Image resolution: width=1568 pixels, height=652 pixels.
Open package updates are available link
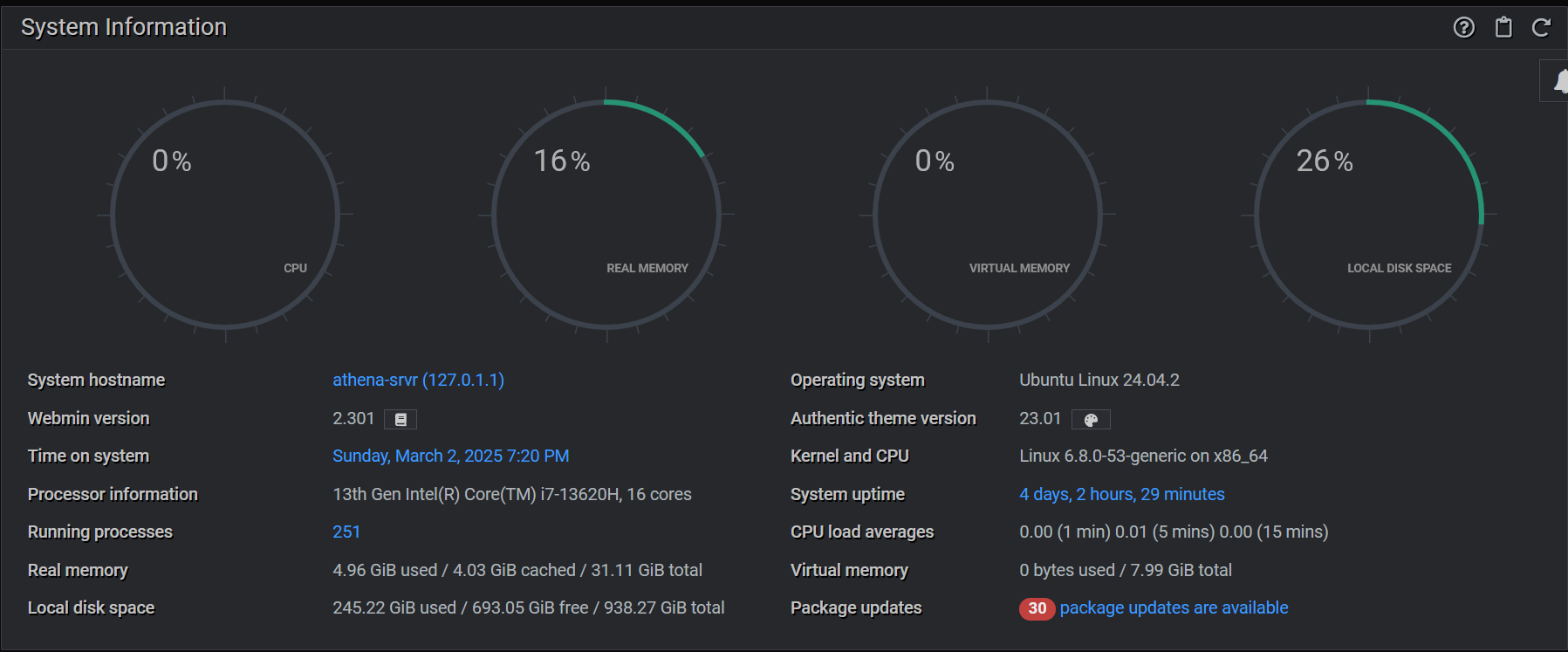[1174, 607]
